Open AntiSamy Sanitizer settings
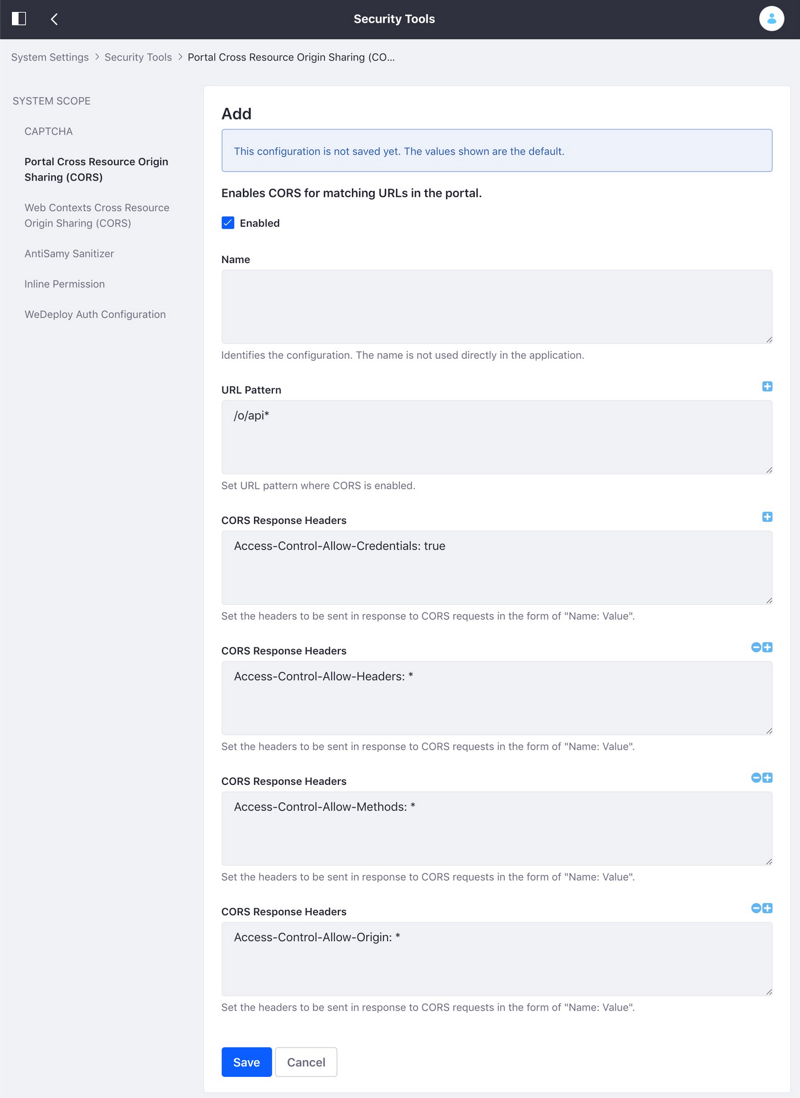This screenshot has width=800, height=1098. tap(69, 253)
